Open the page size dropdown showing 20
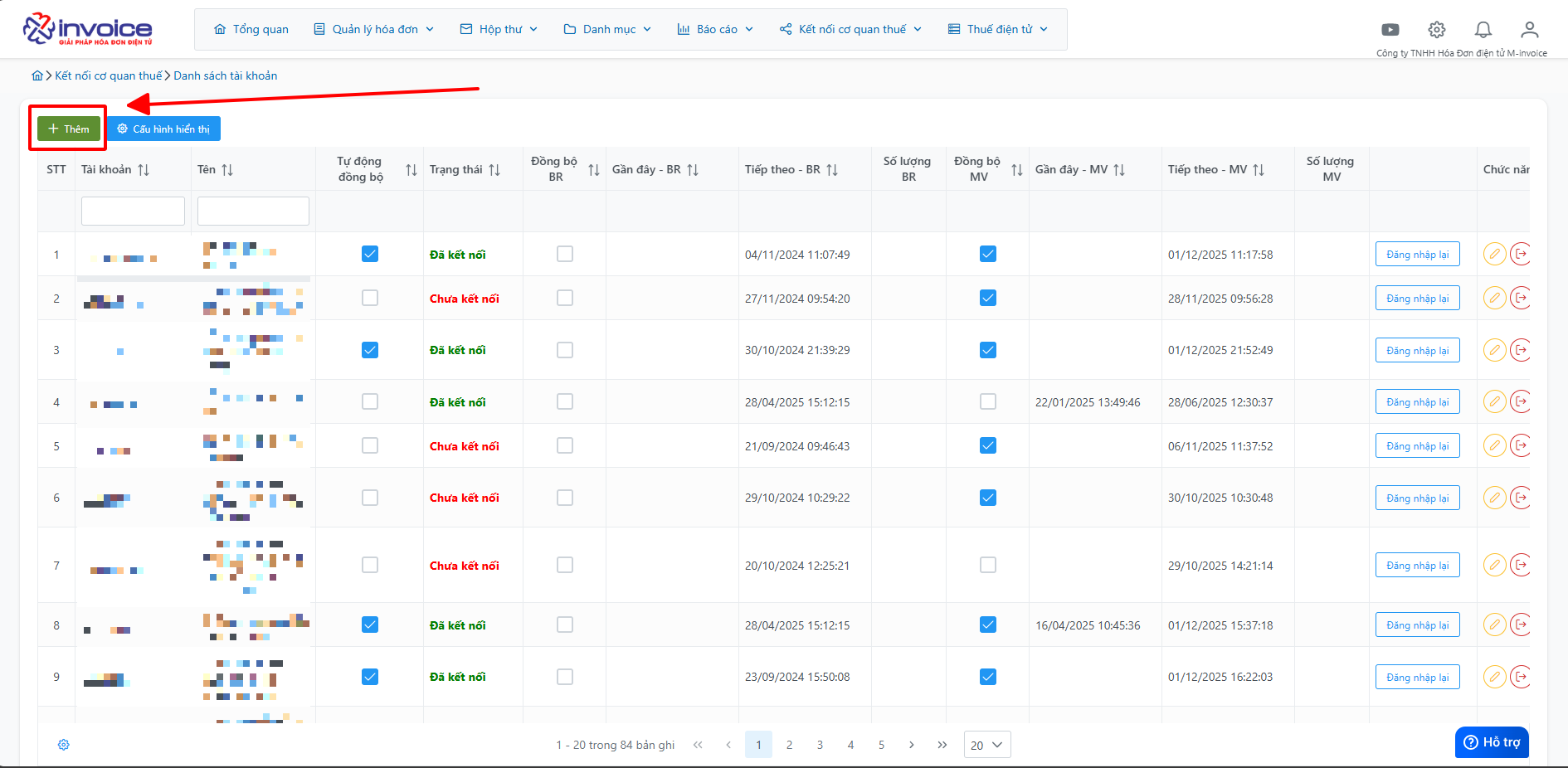1568x768 pixels. coord(986,745)
